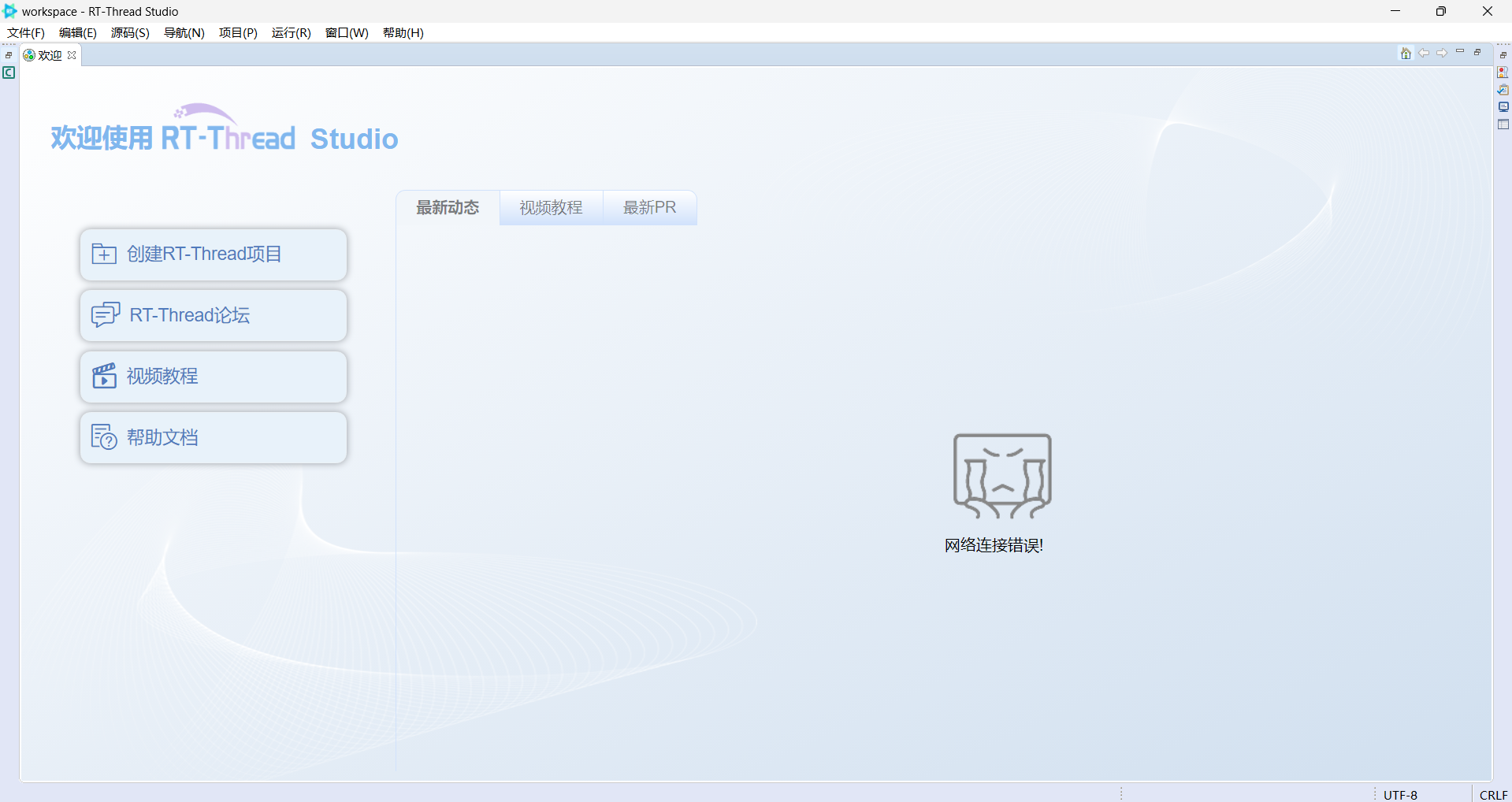1512x802 pixels.
Task: Maximize or restore the application window
Action: (1441, 11)
